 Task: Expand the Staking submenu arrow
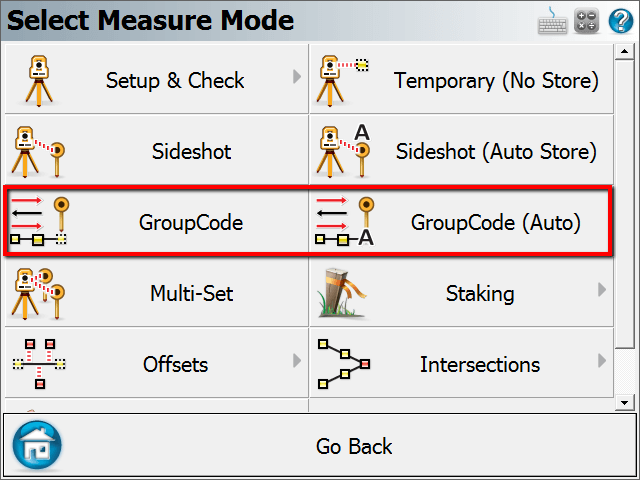[x=602, y=289]
